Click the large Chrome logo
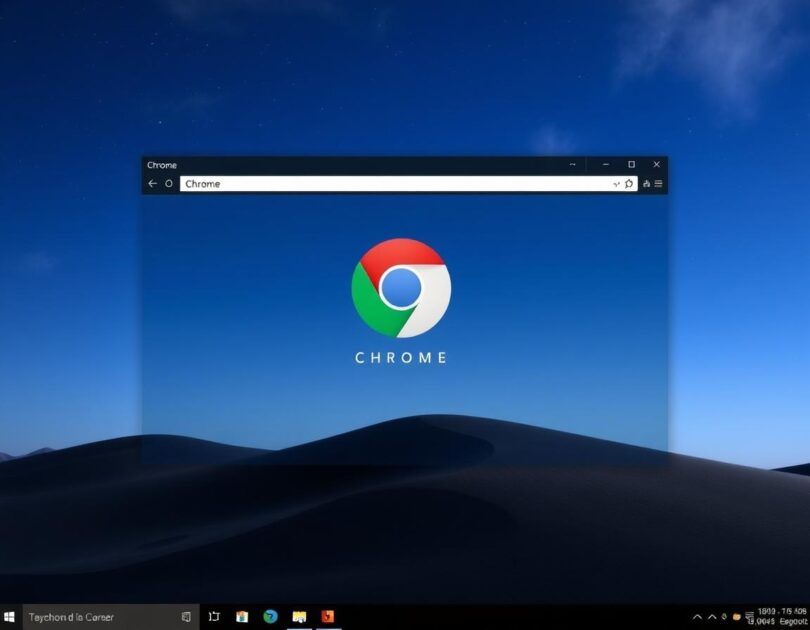This screenshot has height=630, width=810. (x=401, y=288)
